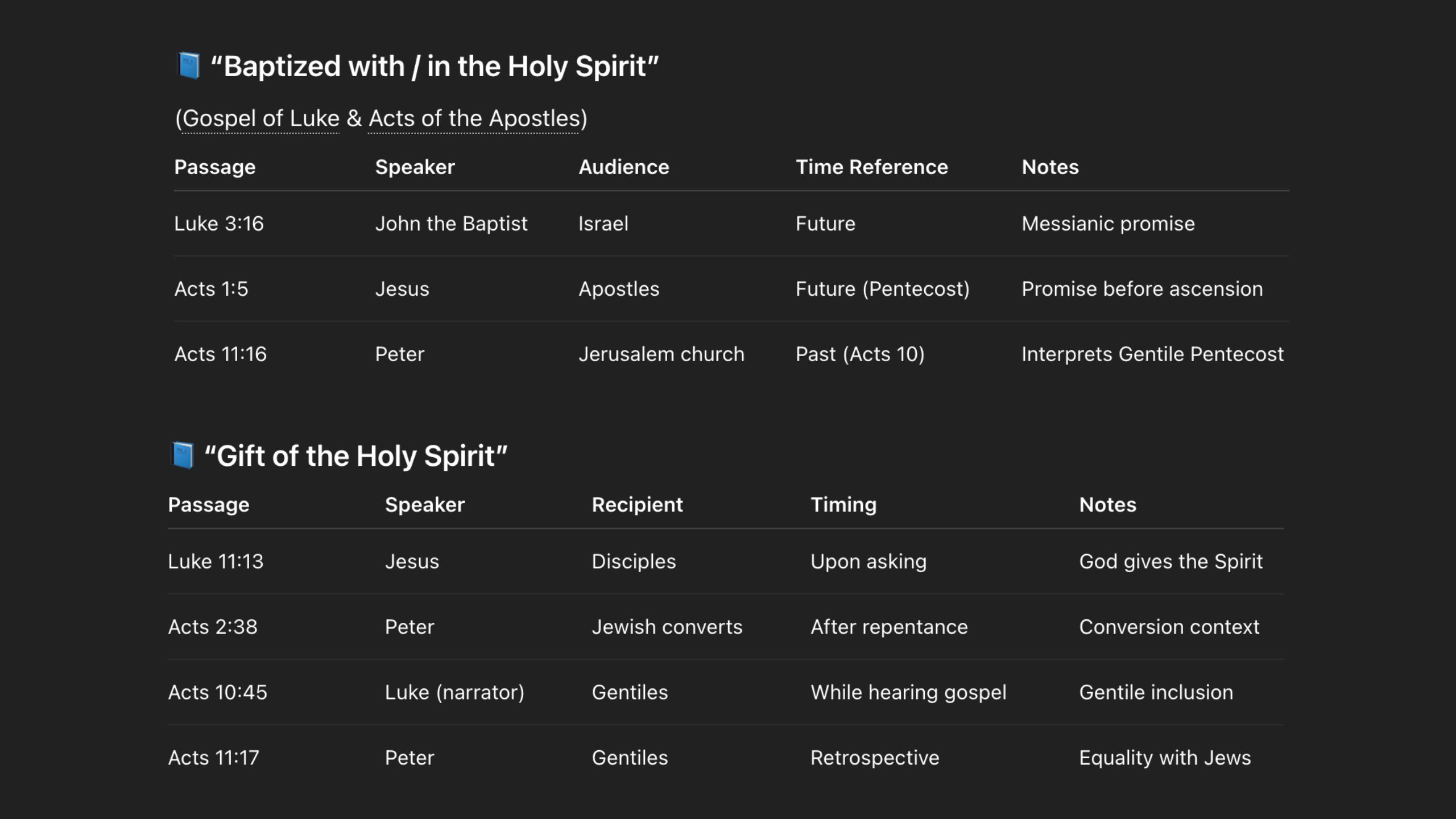The height and width of the screenshot is (819, 1456).
Task: Select the "Acts 1:5" passage cell
Action: click(x=211, y=289)
